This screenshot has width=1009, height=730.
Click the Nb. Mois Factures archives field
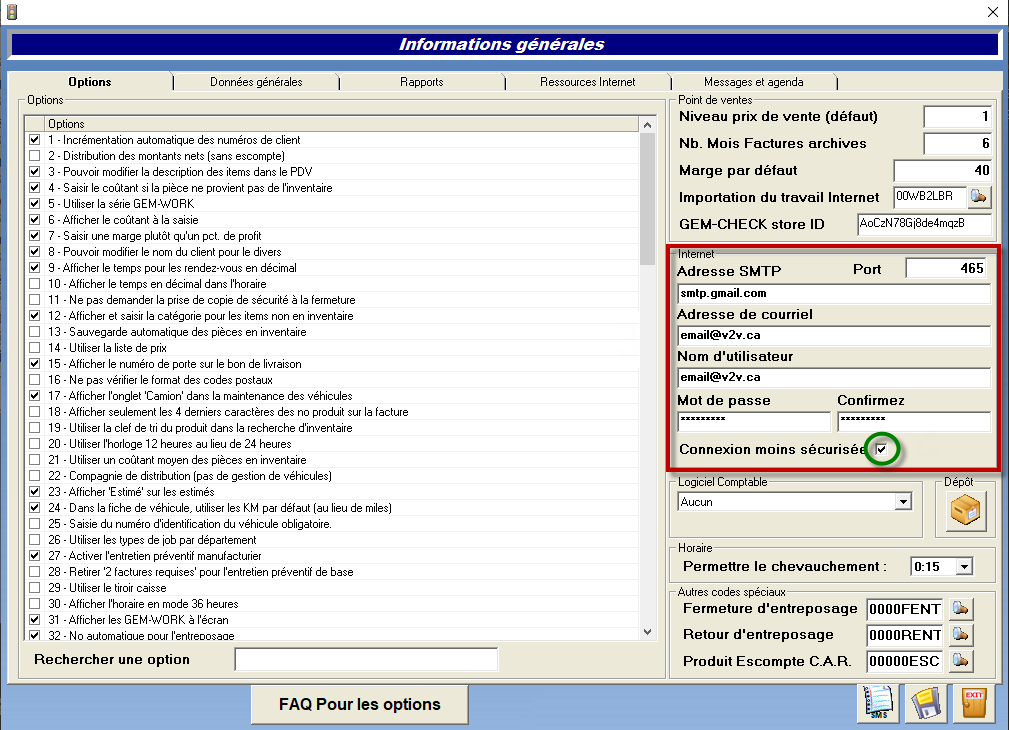958,144
